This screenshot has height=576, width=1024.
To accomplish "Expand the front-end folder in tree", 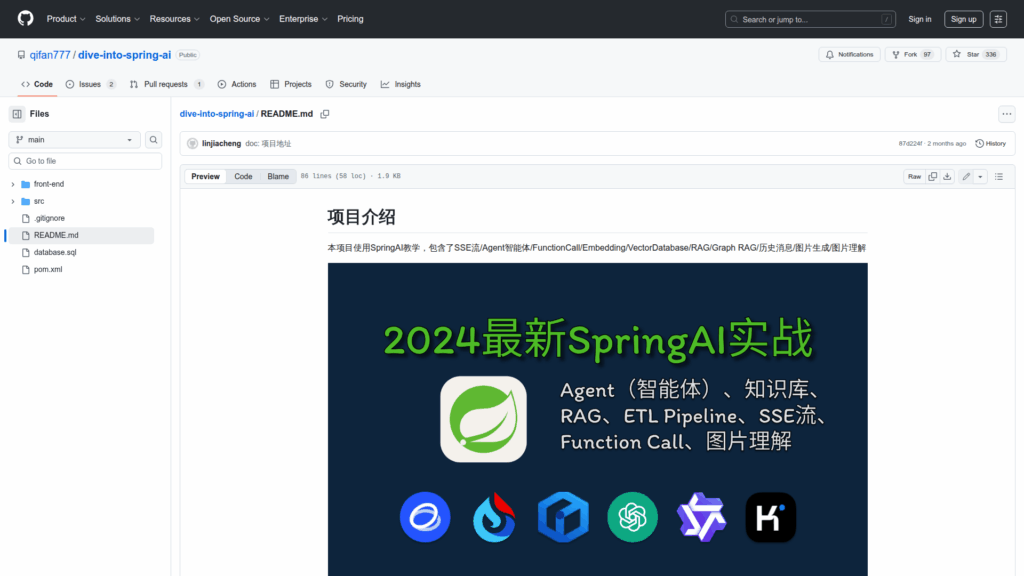I will click(x=12, y=184).
